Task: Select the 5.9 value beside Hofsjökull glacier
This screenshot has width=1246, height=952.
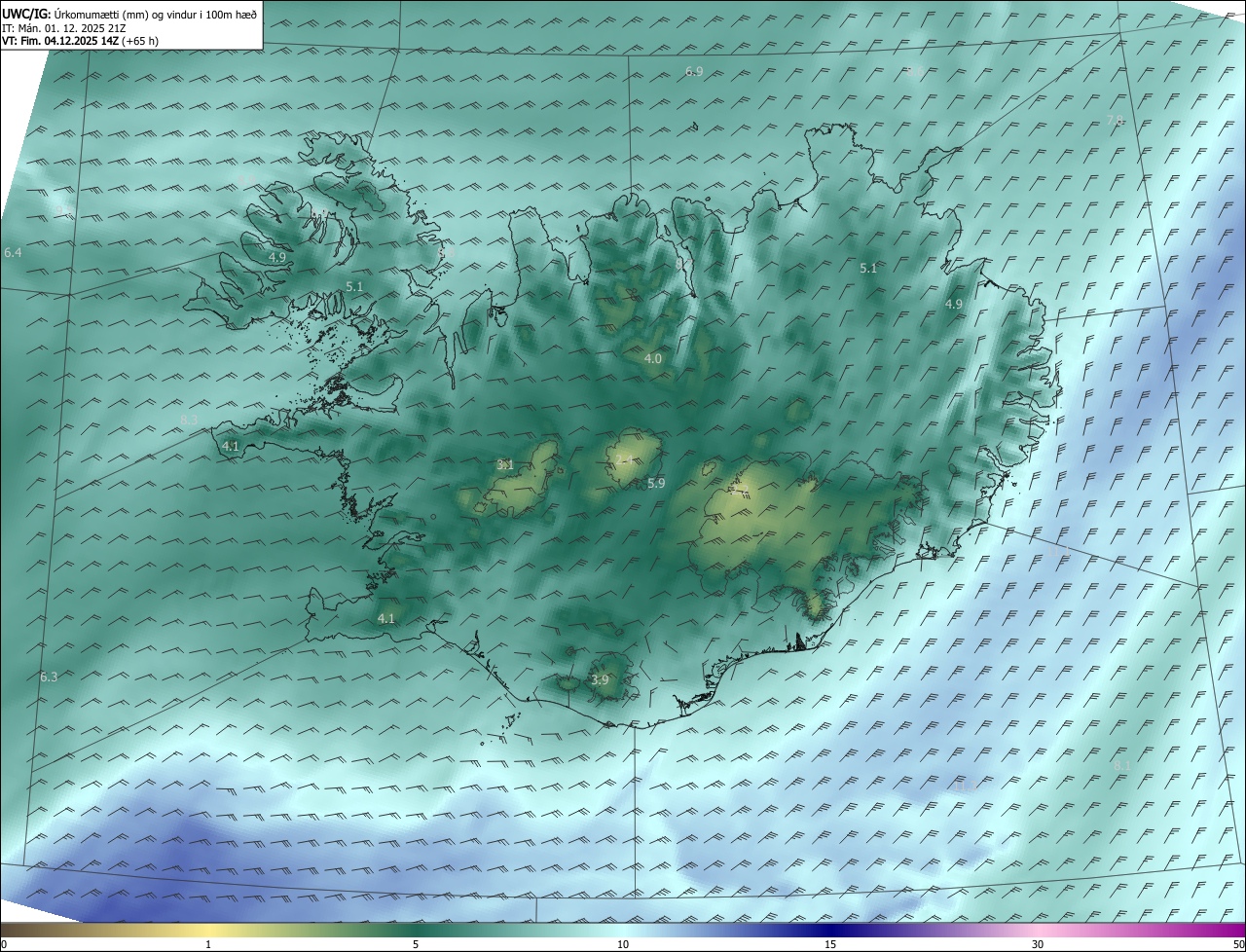Action: point(656,484)
